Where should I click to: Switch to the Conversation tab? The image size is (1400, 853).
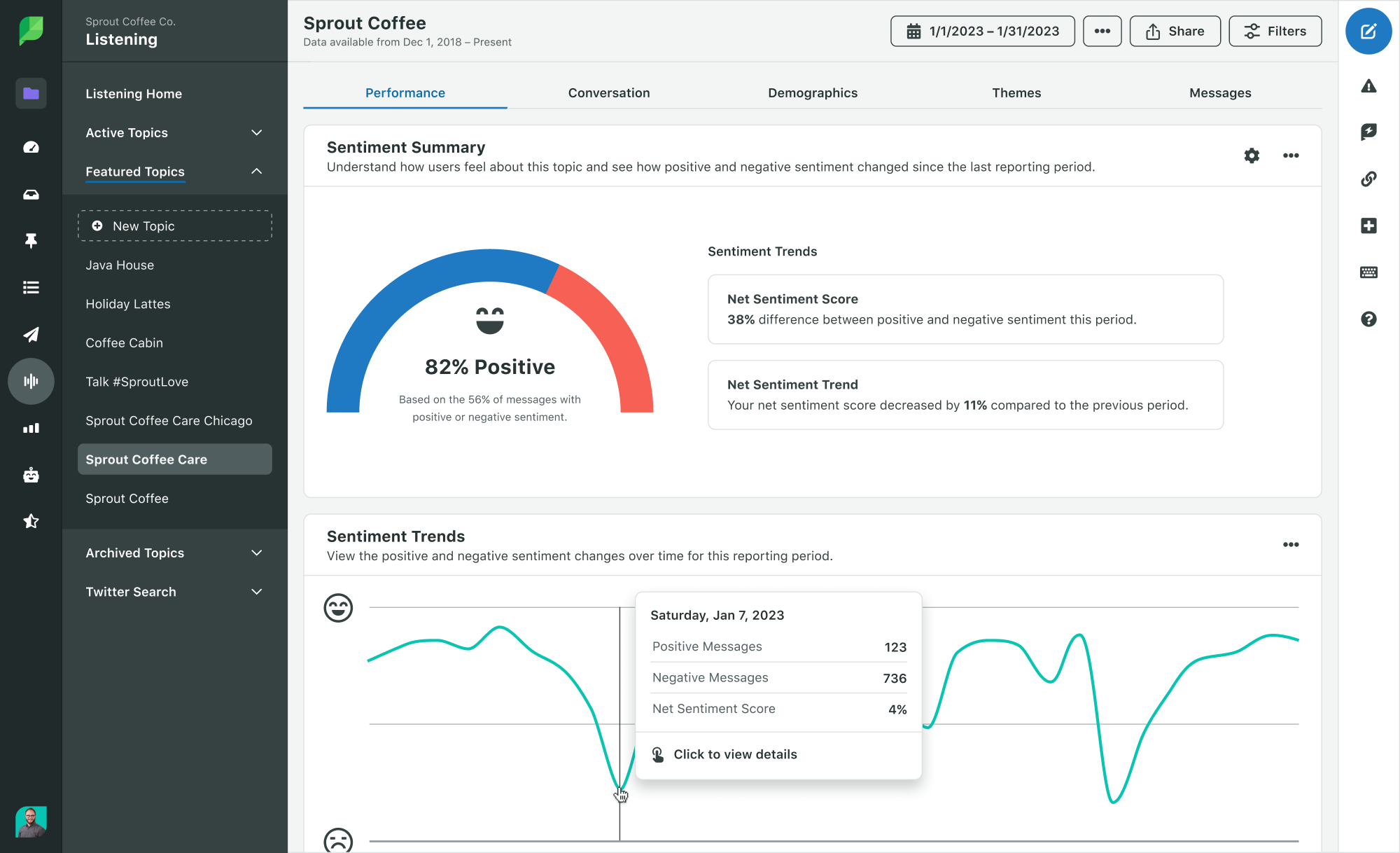[x=609, y=93]
